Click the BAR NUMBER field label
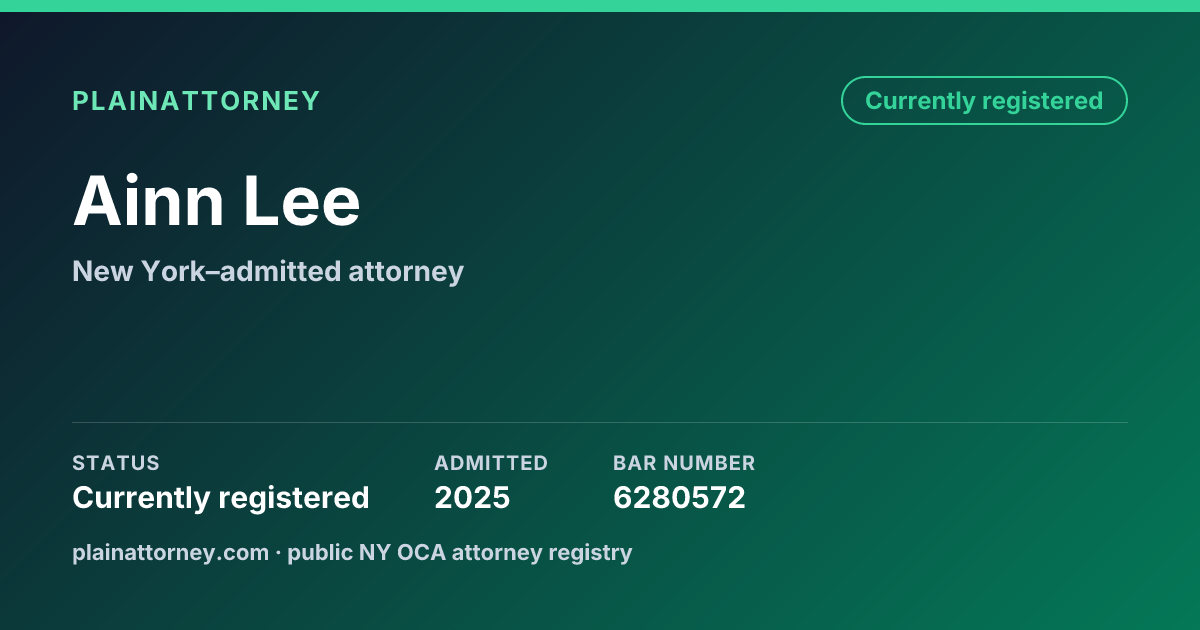Image resolution: width=1200 pixels, height=630 pixels. (x=684, y=463)
